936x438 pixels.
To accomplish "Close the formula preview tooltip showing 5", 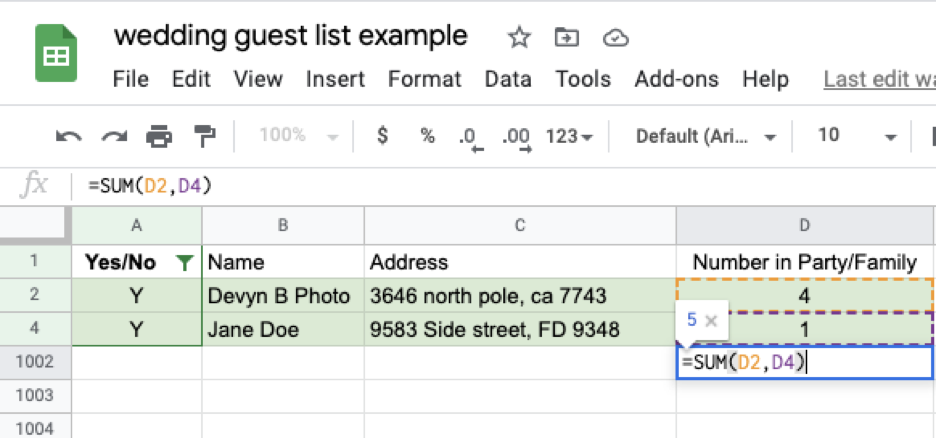I will point(711,321).
